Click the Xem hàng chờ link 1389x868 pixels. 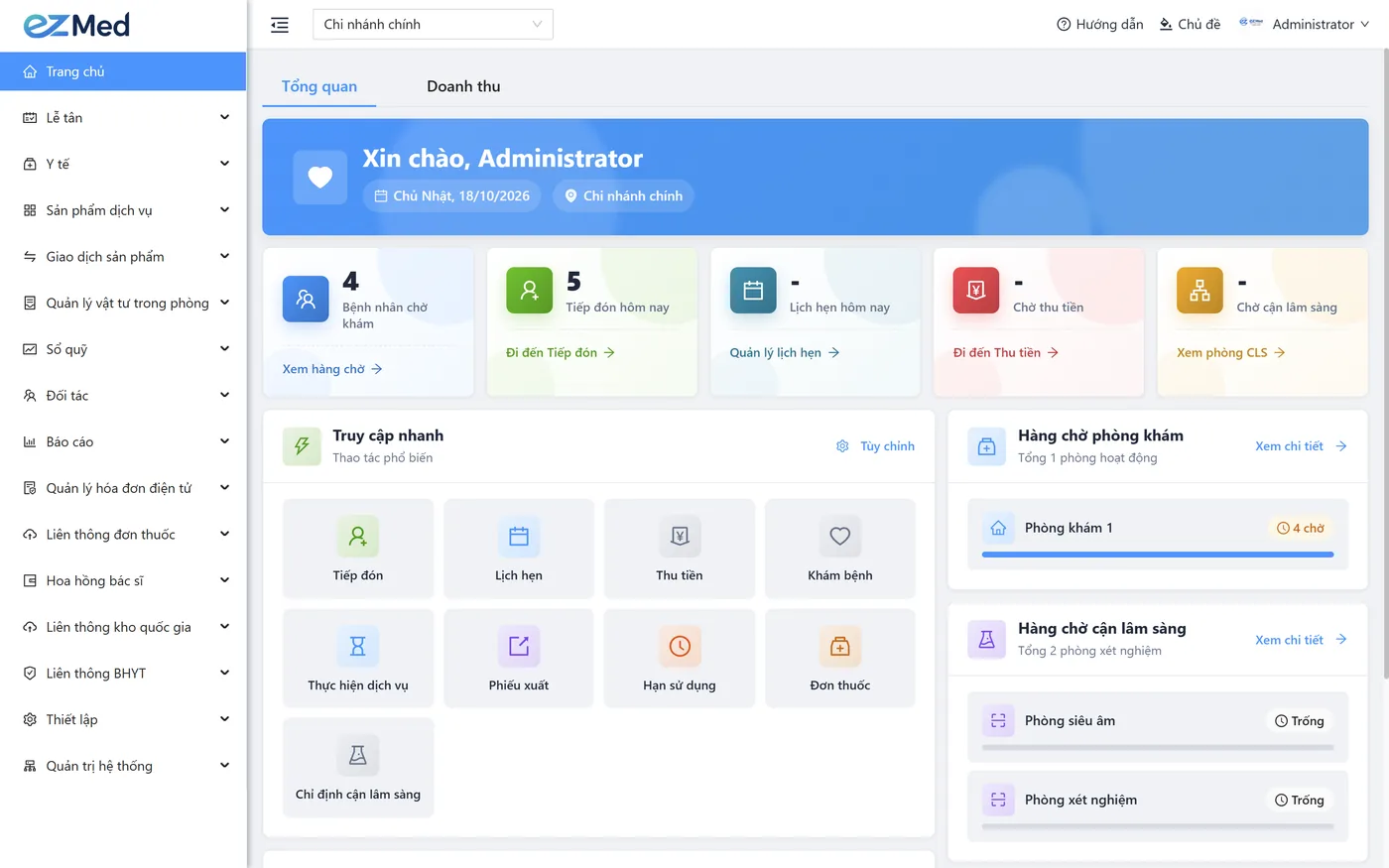click(332, 369)
